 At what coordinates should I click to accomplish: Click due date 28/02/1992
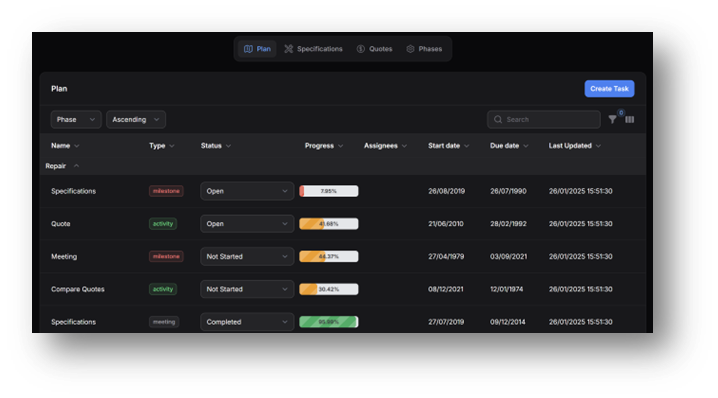coord(508,224)
